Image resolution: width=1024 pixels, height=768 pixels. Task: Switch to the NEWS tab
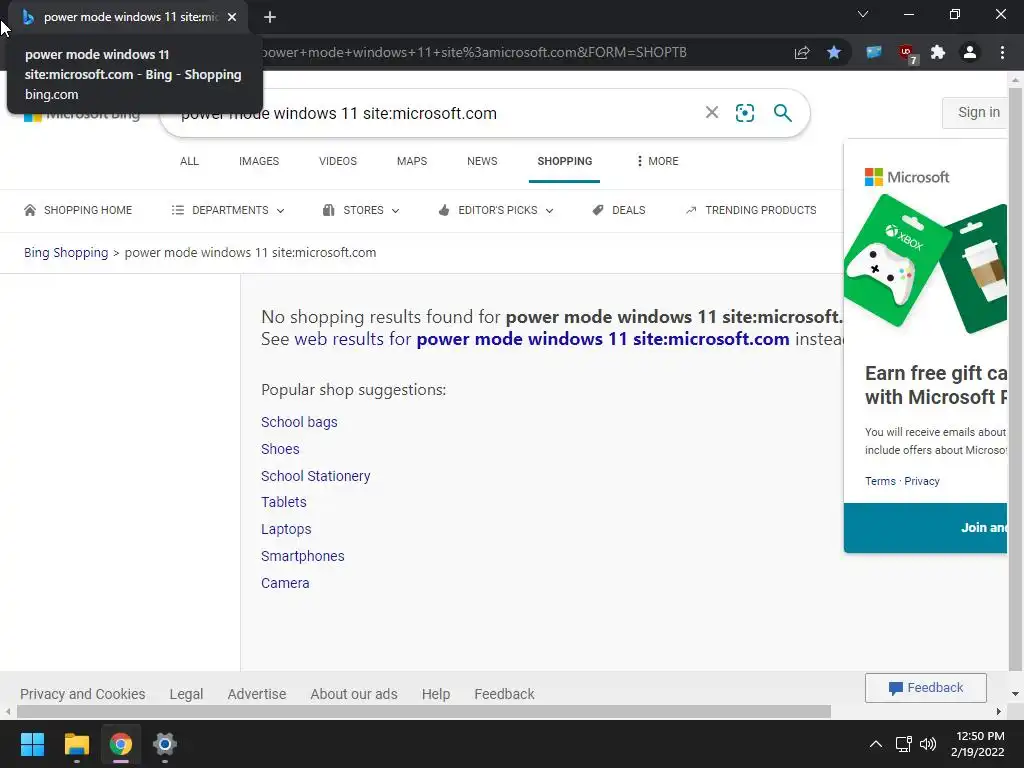point(482,161)
